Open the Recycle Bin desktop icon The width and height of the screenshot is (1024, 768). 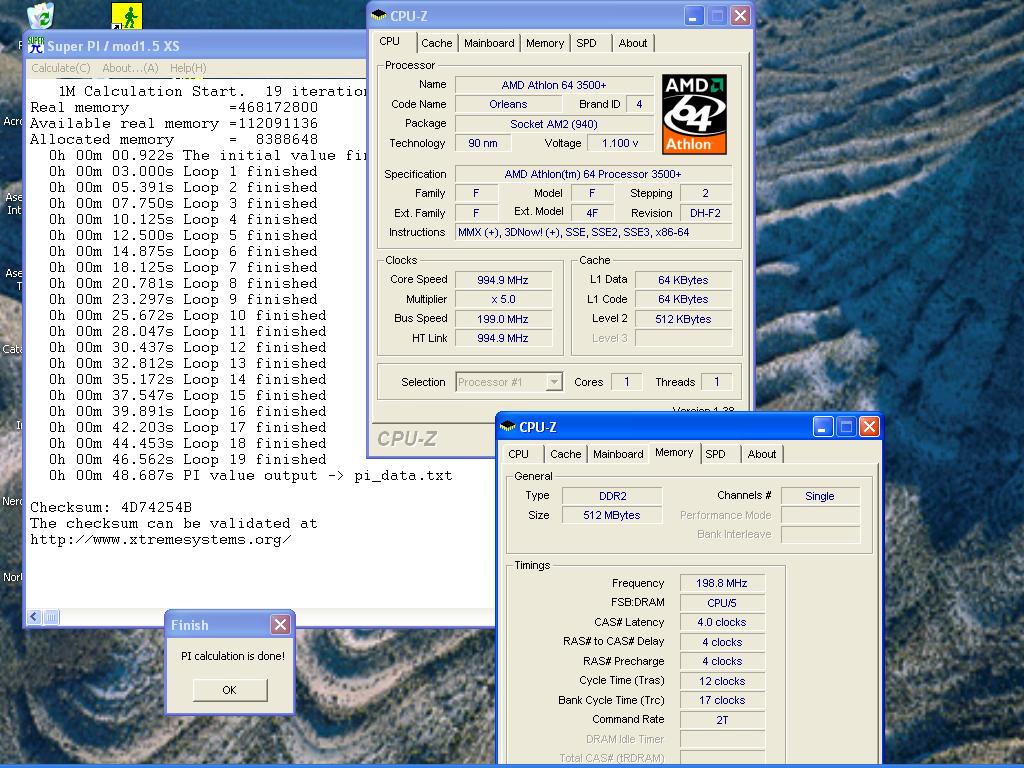(x=40, y=14)
